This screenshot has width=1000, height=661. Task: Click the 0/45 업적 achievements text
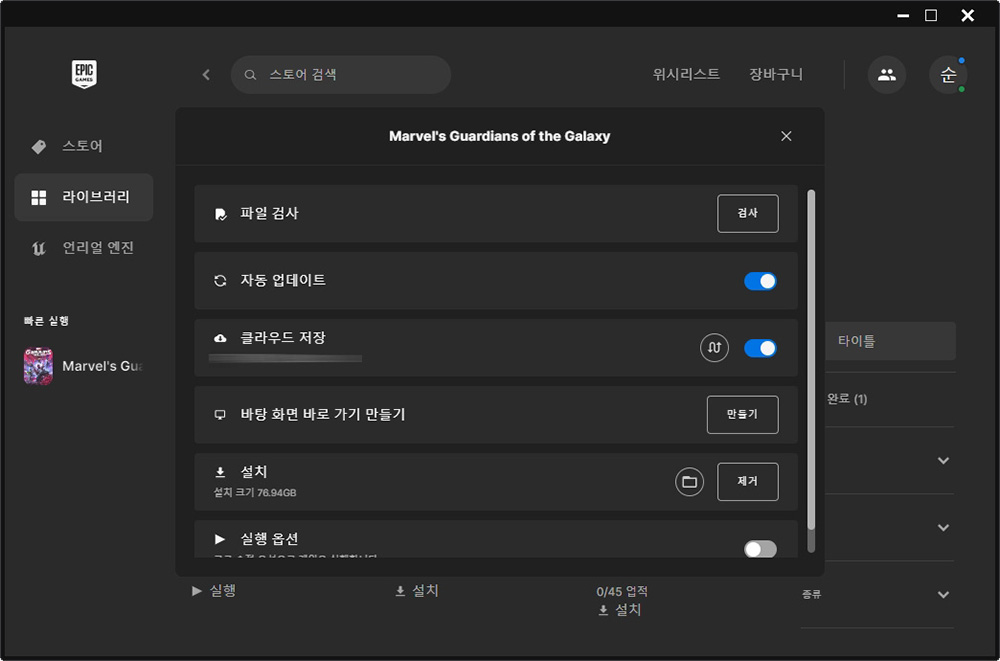point(622,591)
